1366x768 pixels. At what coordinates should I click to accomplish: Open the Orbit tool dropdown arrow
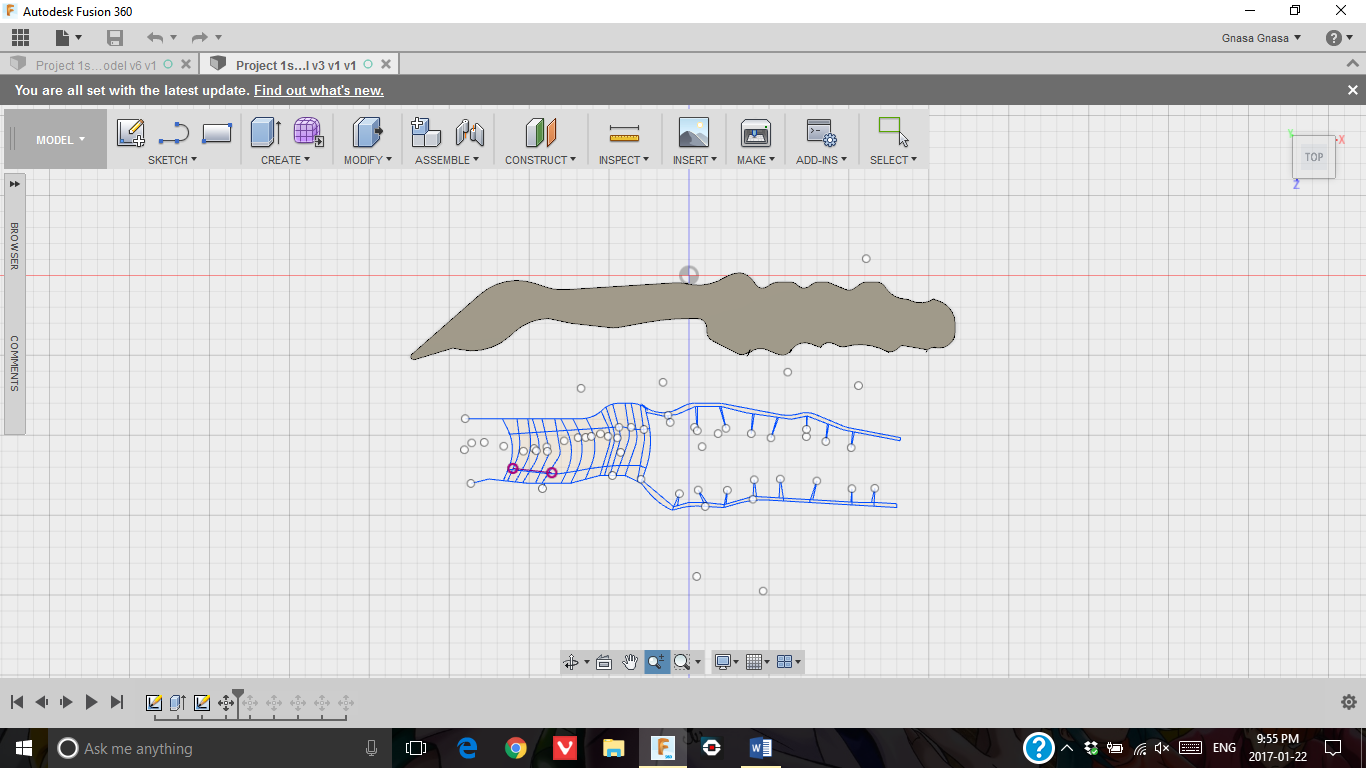point(585,661)
